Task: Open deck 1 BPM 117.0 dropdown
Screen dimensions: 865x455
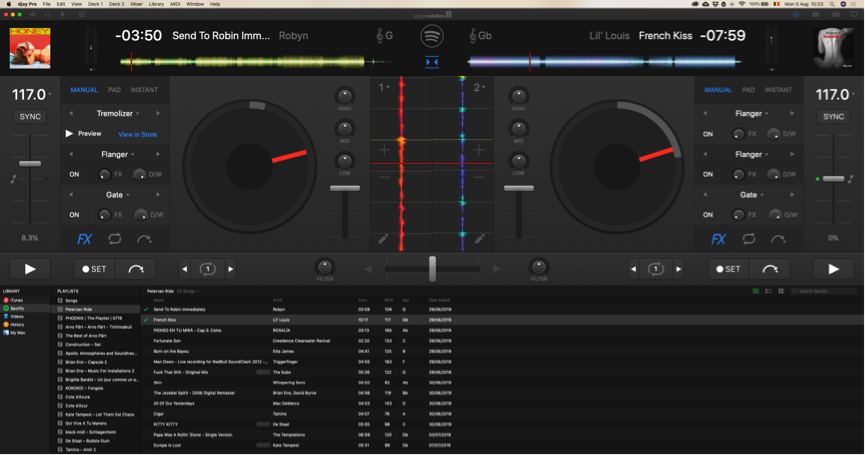Action: 32,95
